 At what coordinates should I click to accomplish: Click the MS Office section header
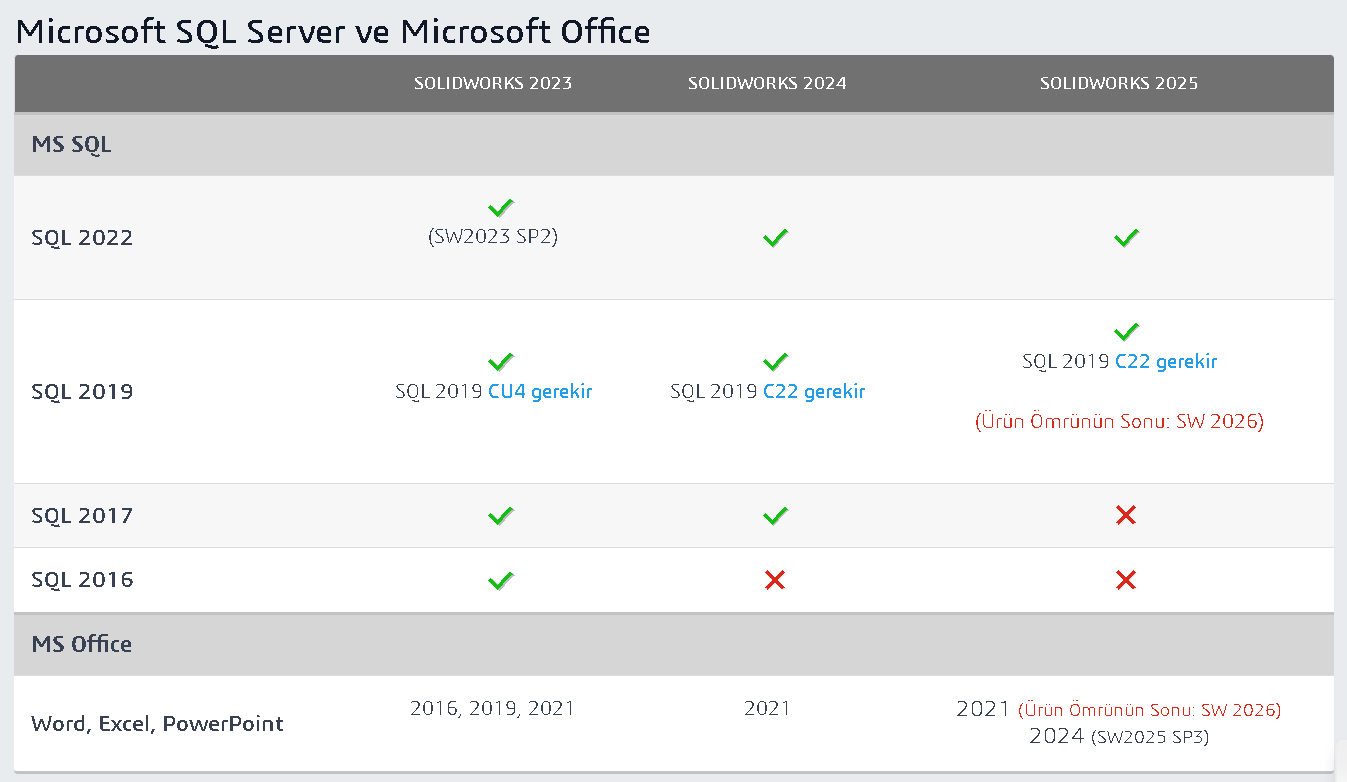tap(81, 644)
